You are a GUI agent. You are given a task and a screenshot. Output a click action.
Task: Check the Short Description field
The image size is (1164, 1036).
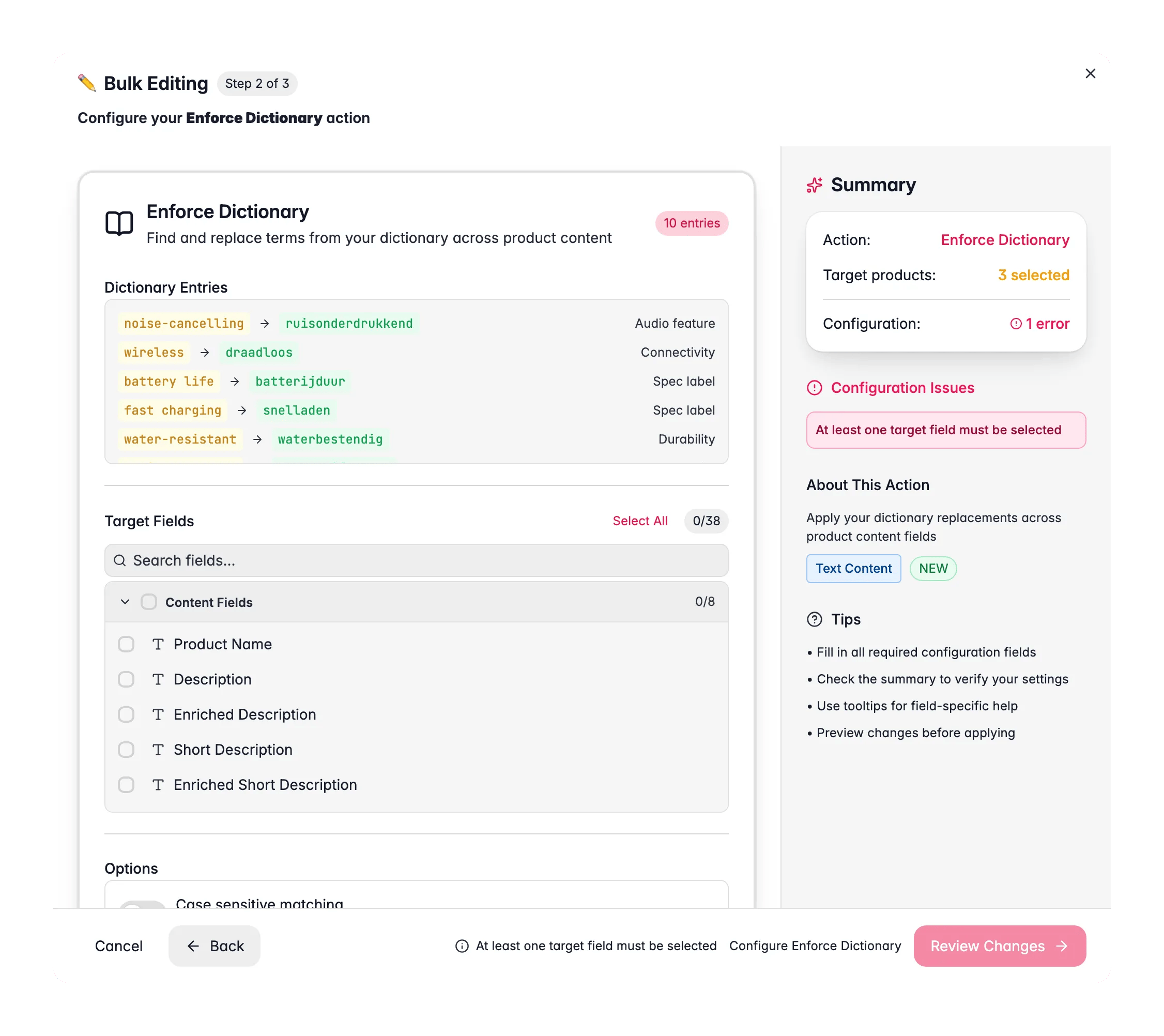pyautogui.click(x=126, y=750)
